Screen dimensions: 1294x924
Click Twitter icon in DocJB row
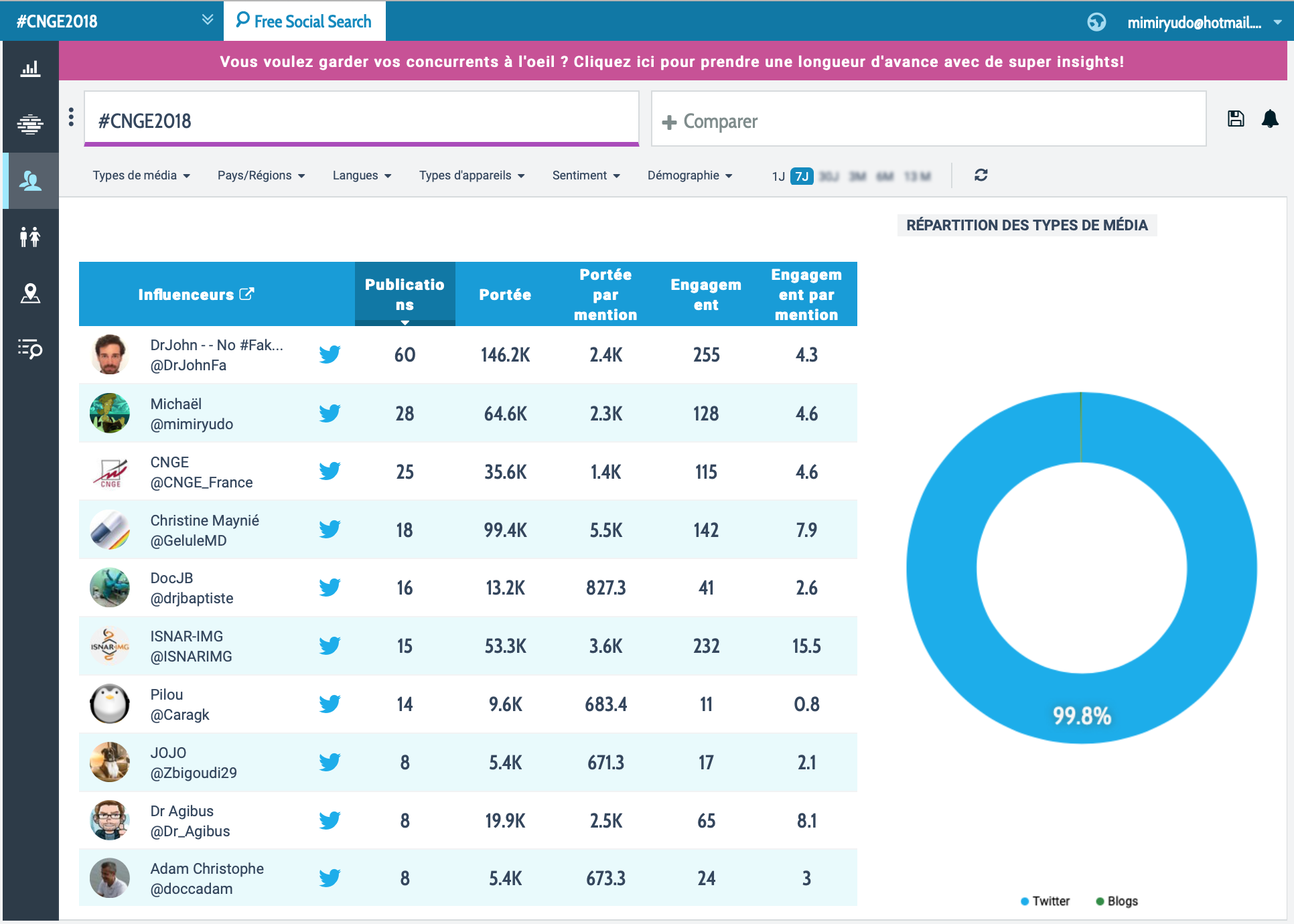[330, 588]
